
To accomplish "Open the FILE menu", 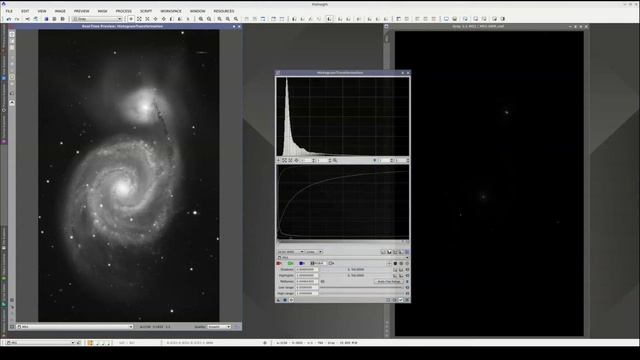I will 9,11.
